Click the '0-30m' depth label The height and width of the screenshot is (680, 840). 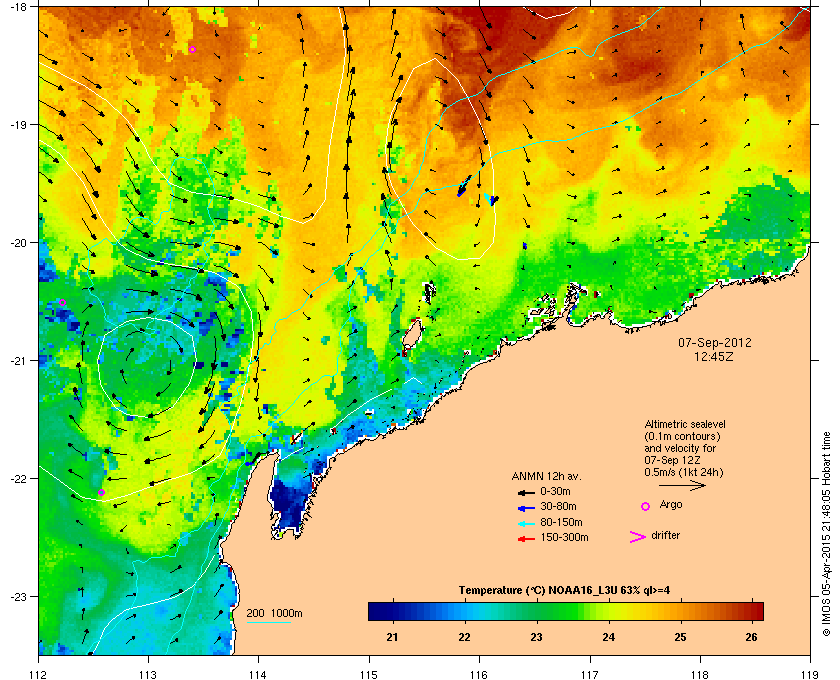pyautogui.click(x=556, y=491)
